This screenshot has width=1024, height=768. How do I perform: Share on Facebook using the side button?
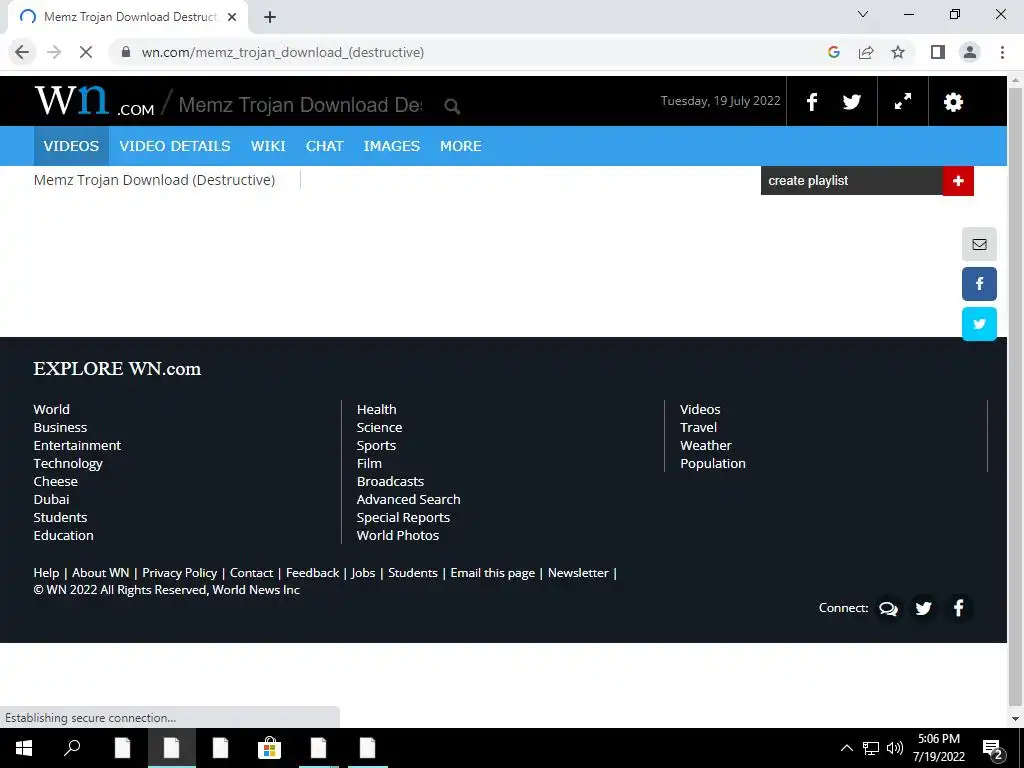[x=979, y=284]
